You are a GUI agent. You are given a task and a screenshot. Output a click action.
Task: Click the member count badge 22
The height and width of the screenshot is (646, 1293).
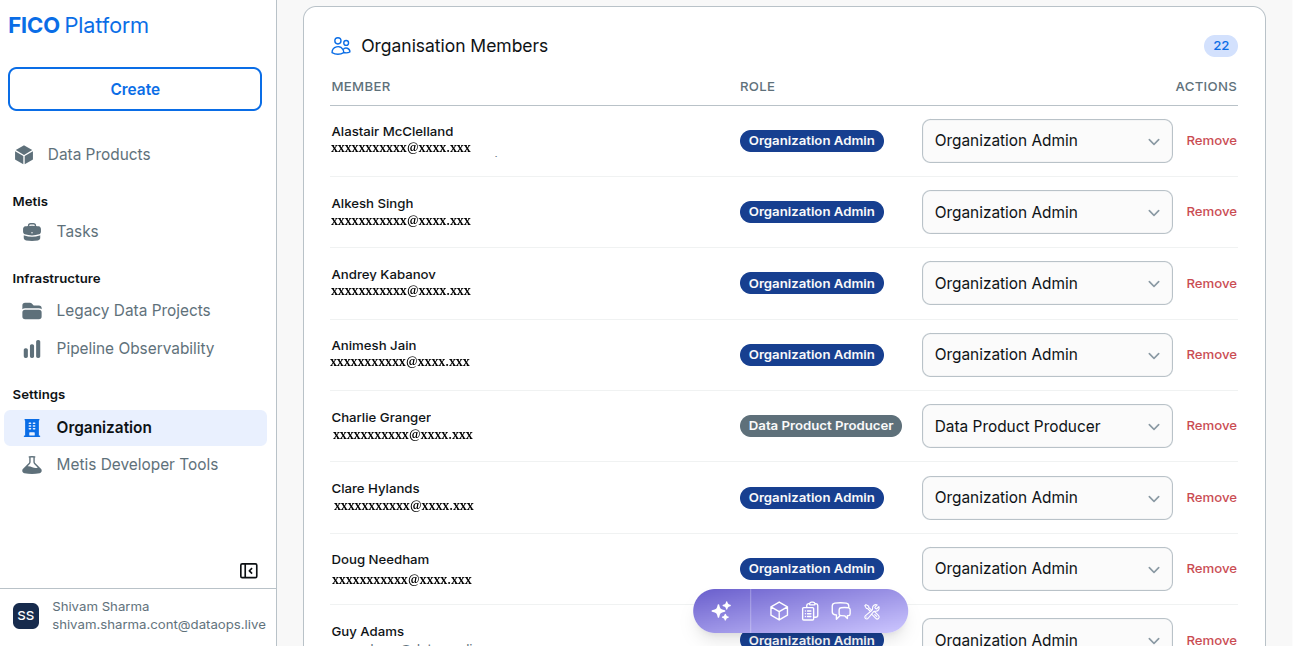click(x=1221, y=46)
